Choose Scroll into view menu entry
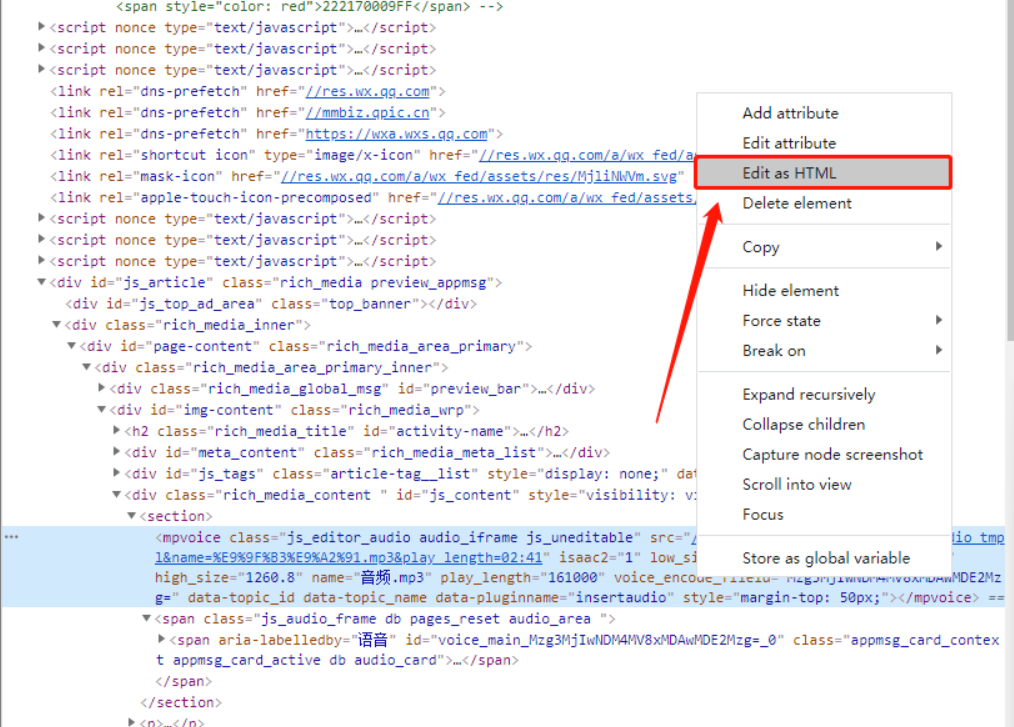 (797, 484)
